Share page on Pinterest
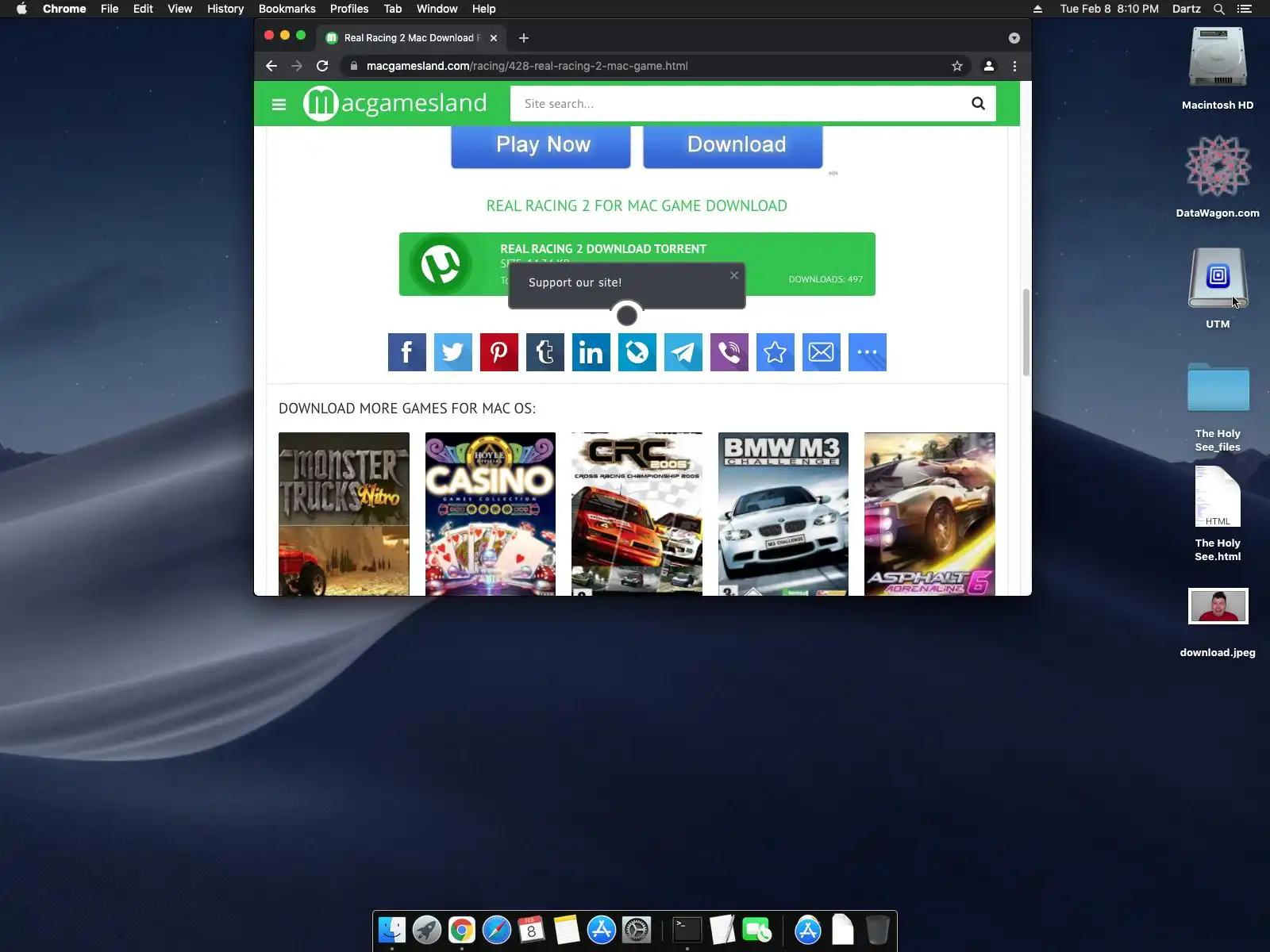 click(499, 352)
